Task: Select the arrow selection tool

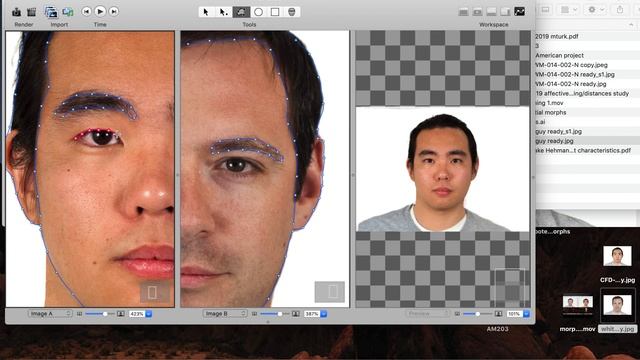Action: pyautogui.click(x=206, y=12)
